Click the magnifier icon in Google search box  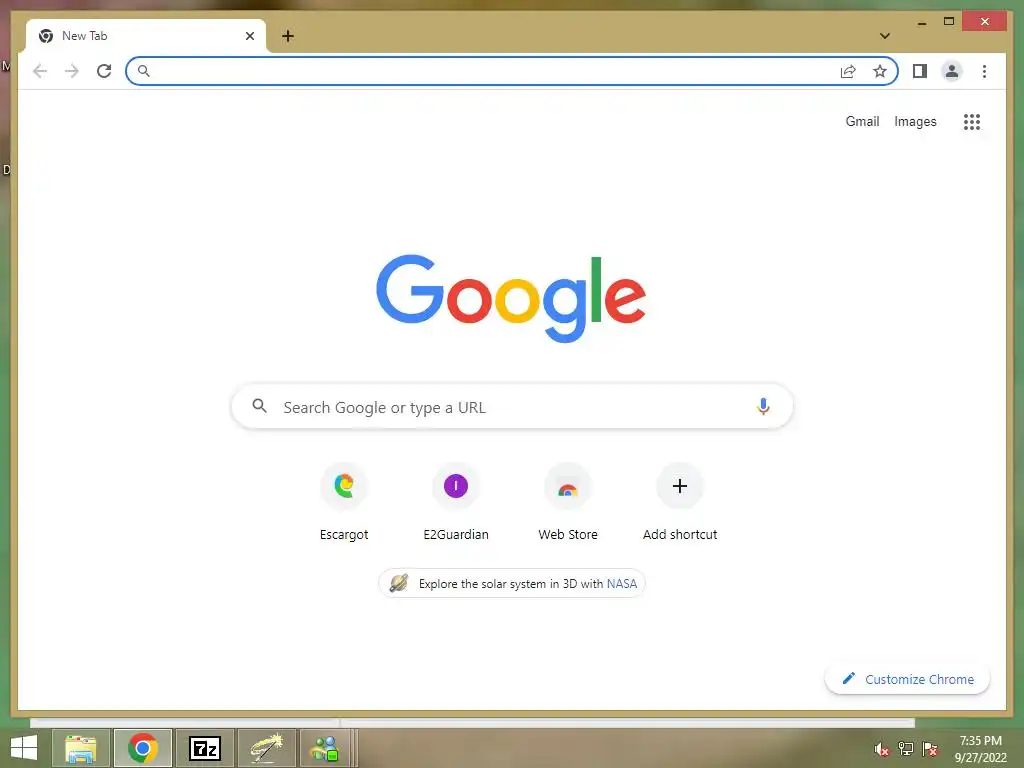click(x=259, y=406)
